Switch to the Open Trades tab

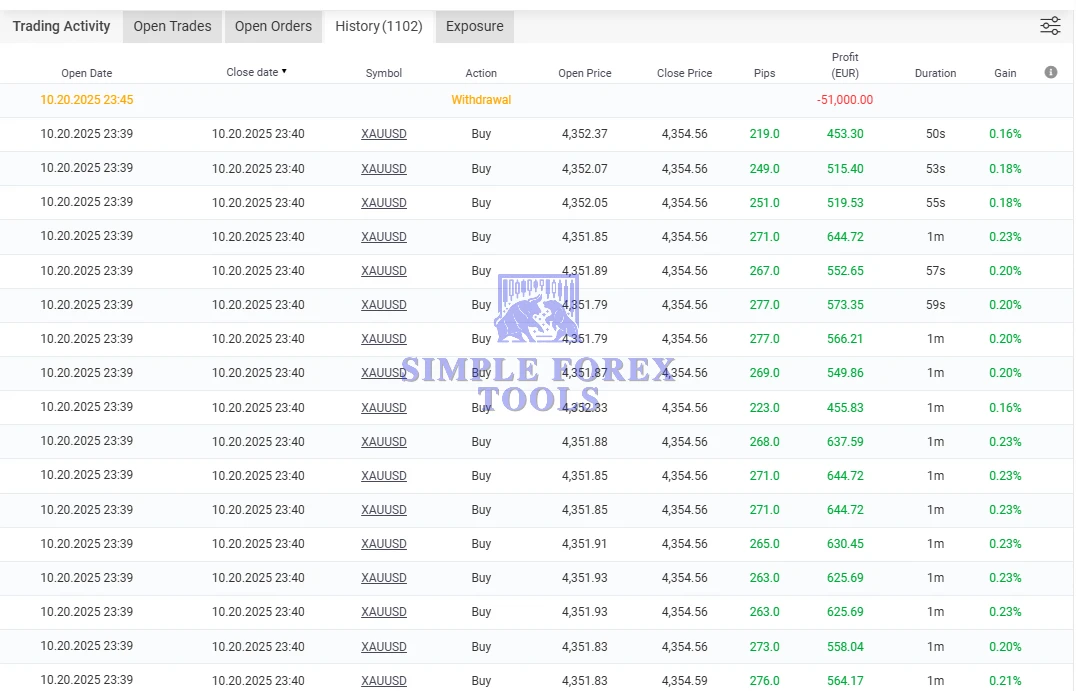[x=172, y=26]
